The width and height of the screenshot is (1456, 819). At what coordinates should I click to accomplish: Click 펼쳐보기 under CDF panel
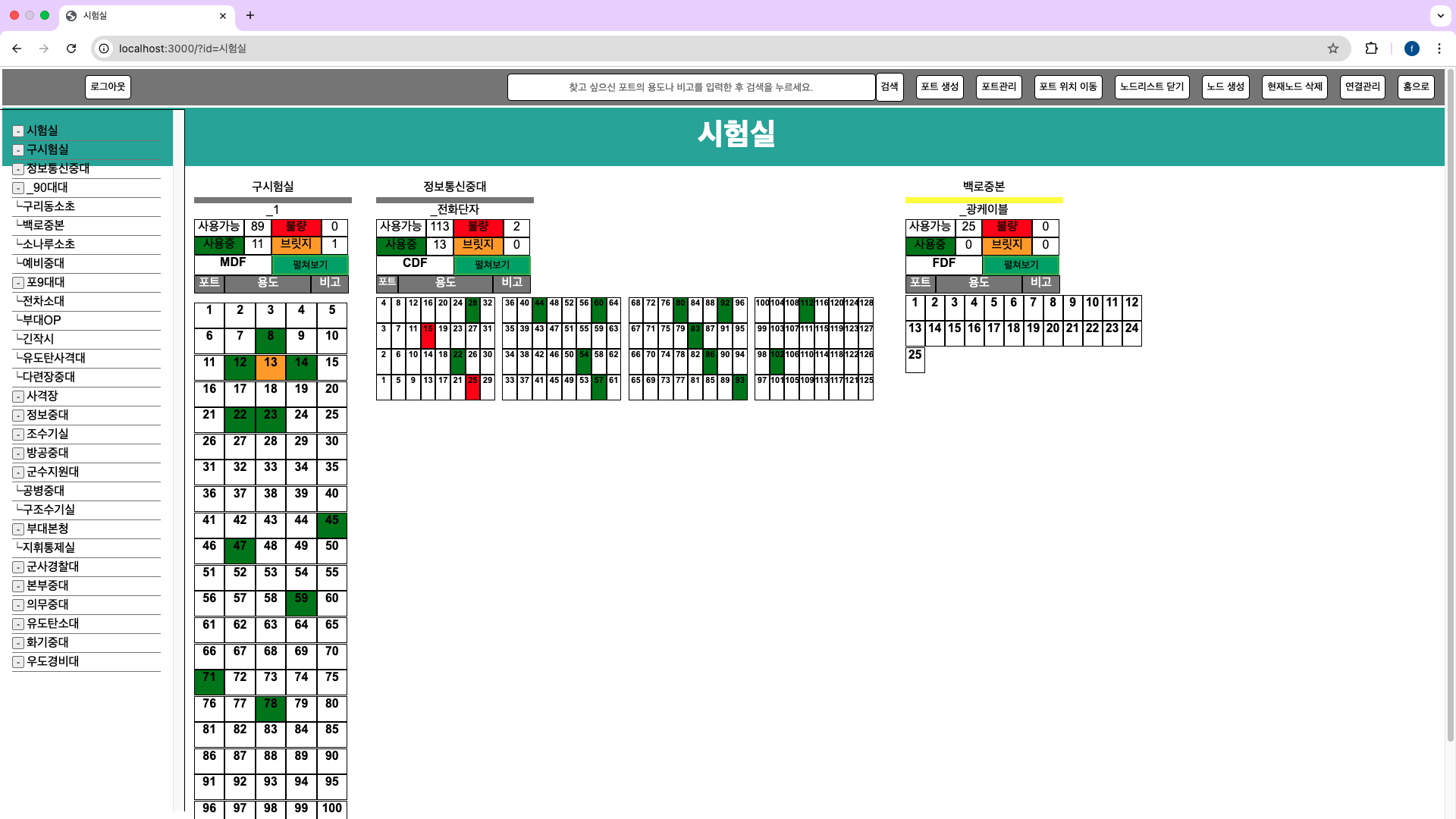click(x=492, y=265)
